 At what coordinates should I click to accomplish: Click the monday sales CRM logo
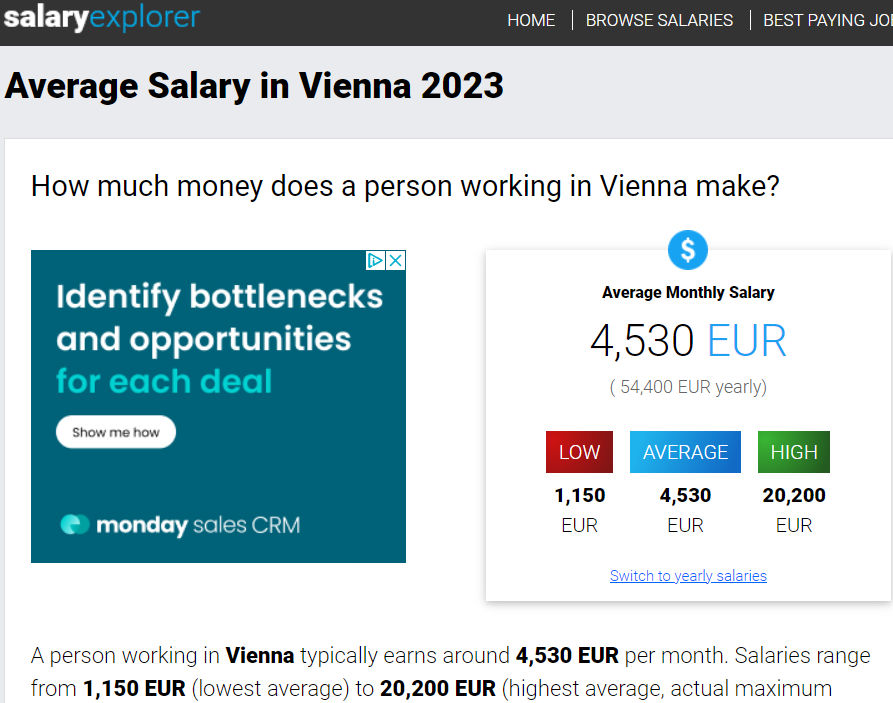click(180, 525)
